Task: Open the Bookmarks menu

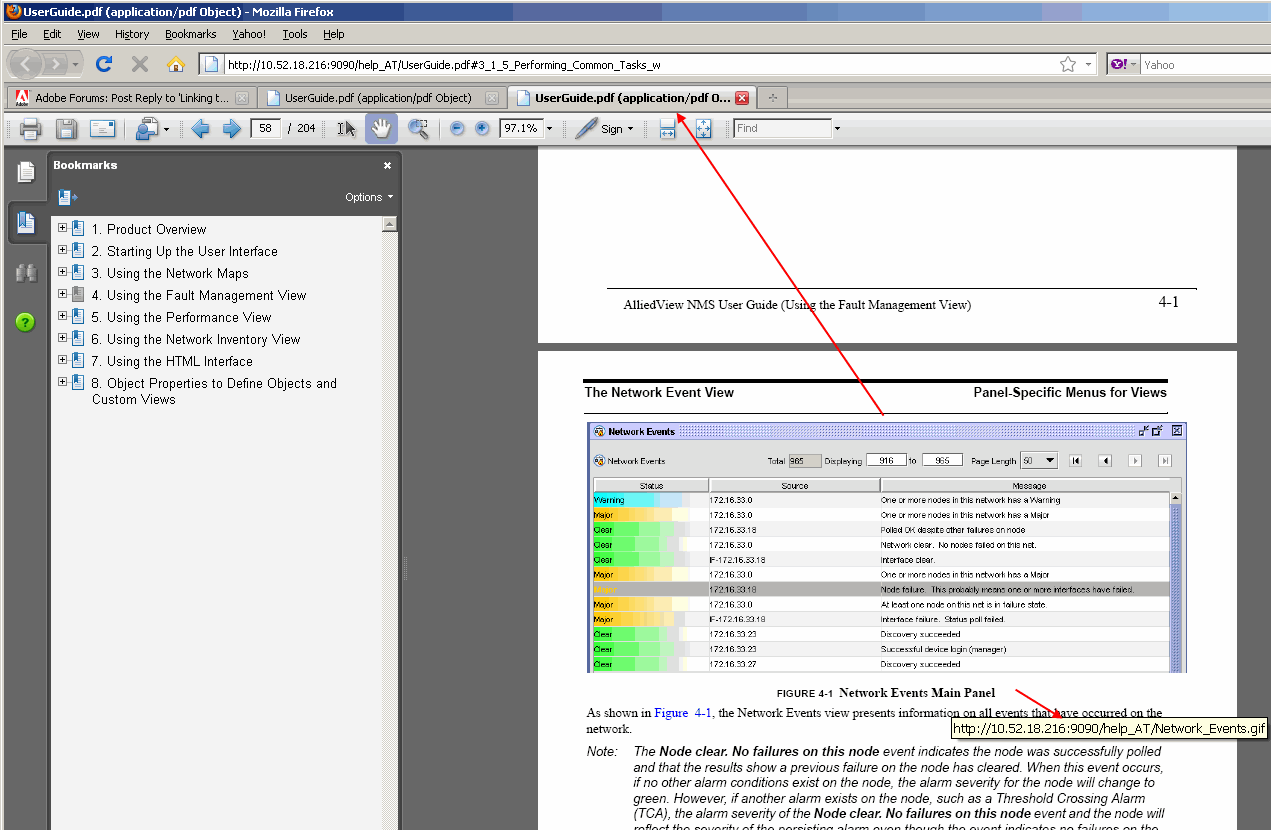Action: (x=191, y=34)
